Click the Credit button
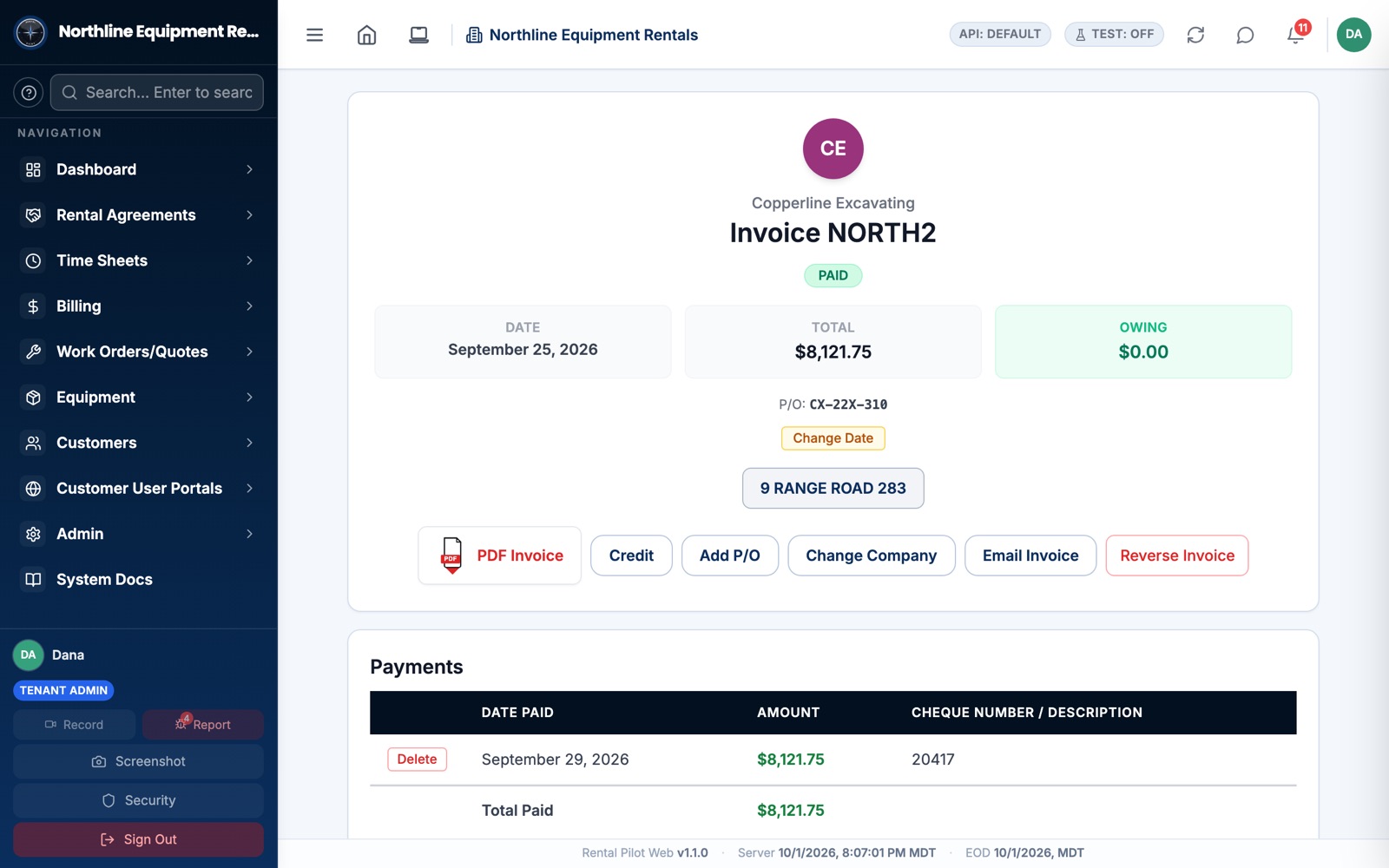Image resolution: width=1389 pixels, height=868 pixels. click(x=631, y=556)
